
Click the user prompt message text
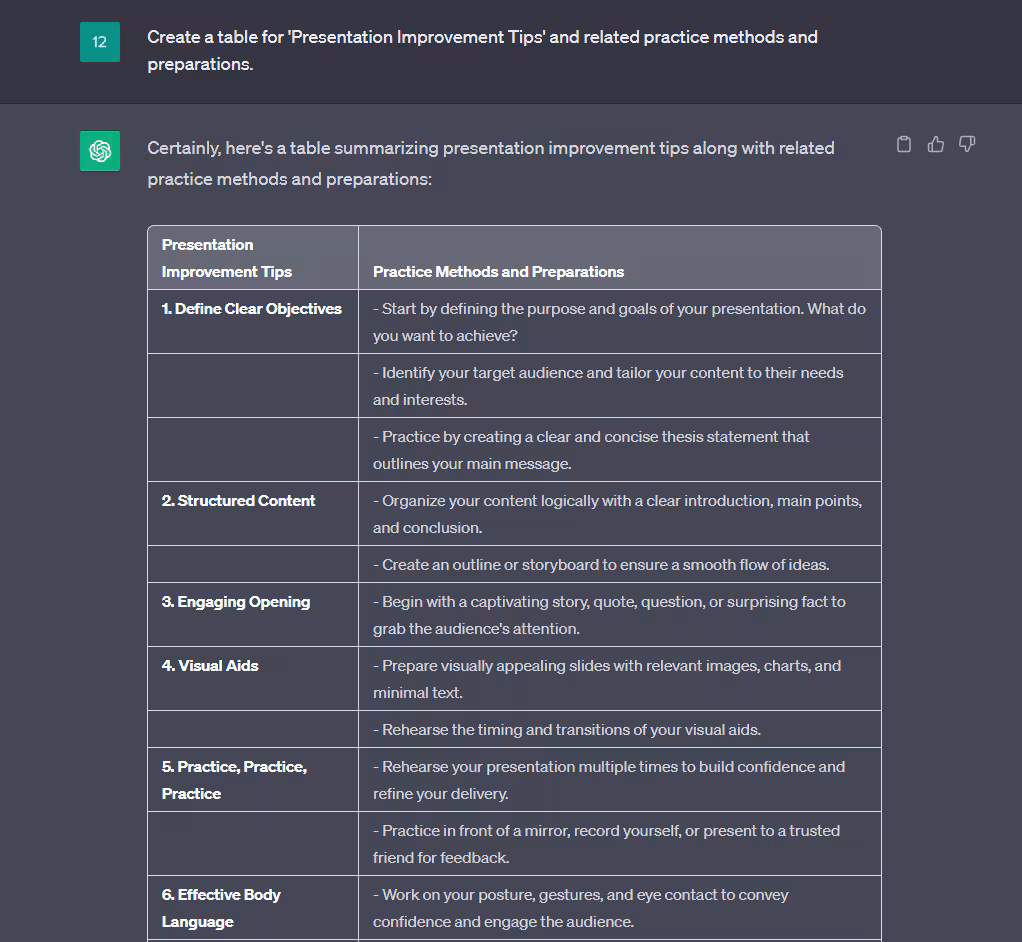[x=482, y=50]
